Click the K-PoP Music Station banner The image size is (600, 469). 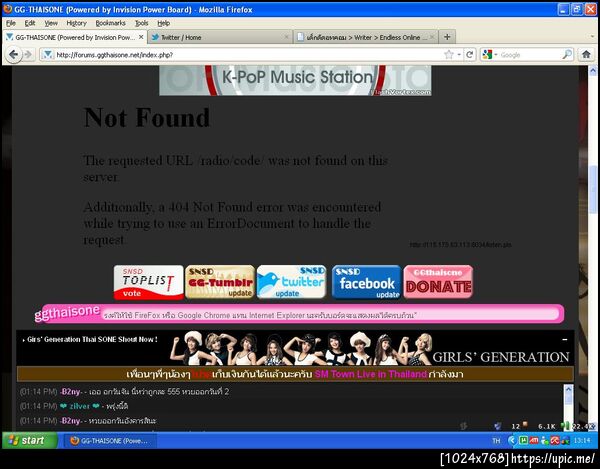pyautogui.click(x=295, y=80)
